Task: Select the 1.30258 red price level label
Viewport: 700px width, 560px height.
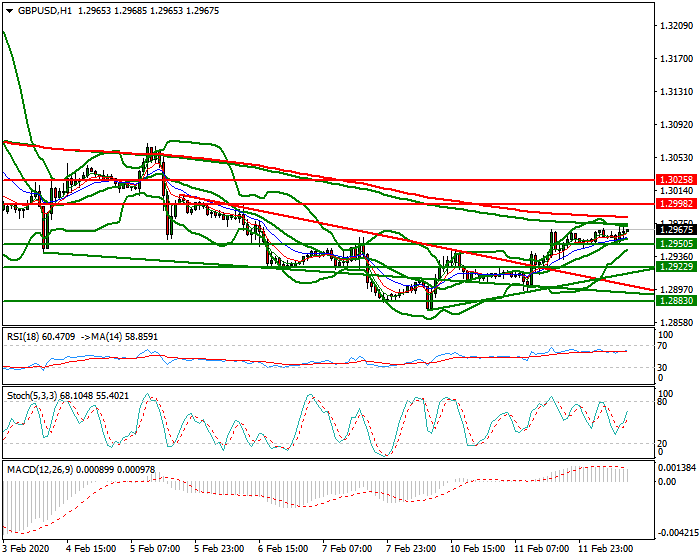Action: [676, 180]
